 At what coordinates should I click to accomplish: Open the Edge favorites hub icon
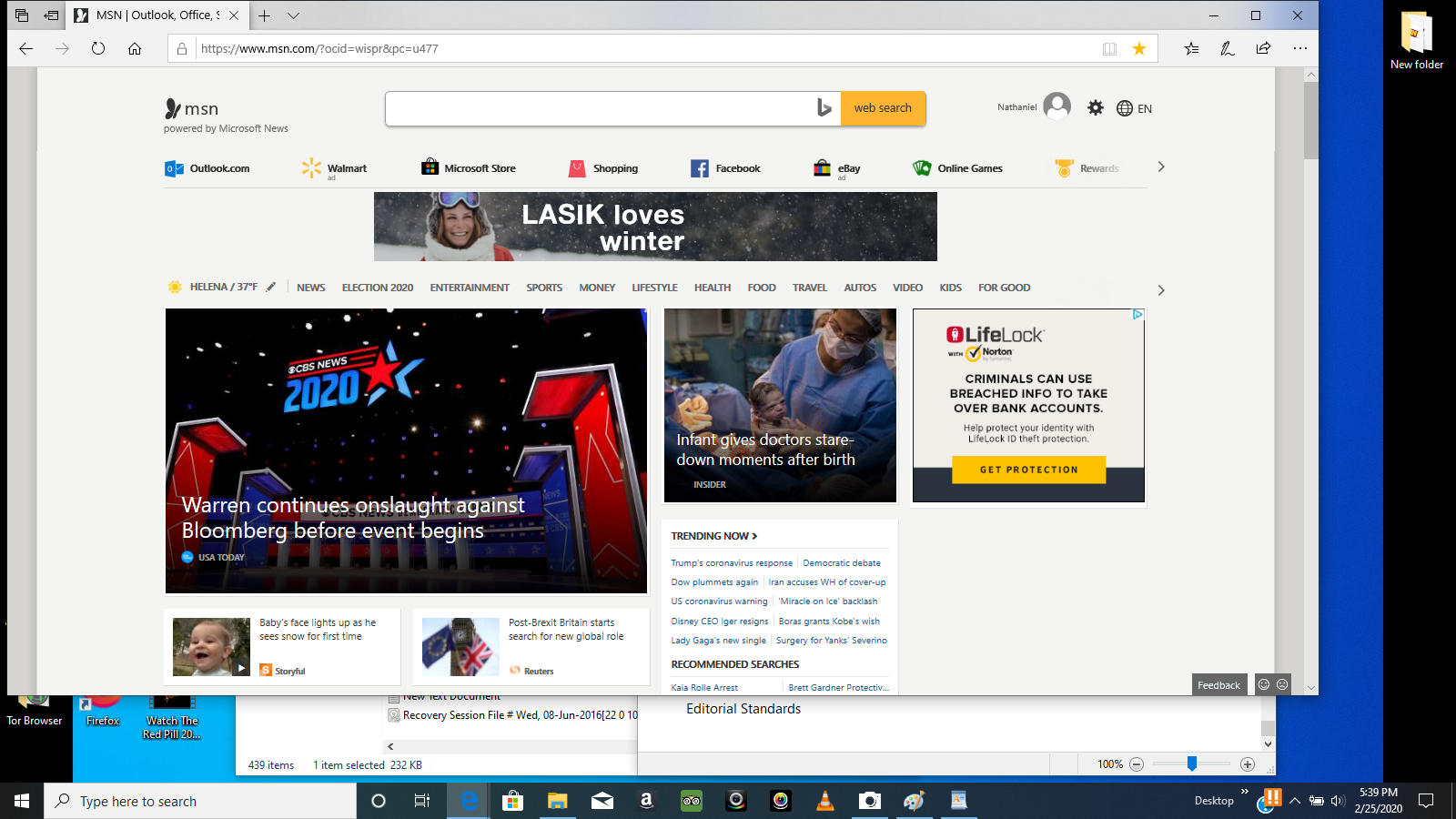(1191, 48)
